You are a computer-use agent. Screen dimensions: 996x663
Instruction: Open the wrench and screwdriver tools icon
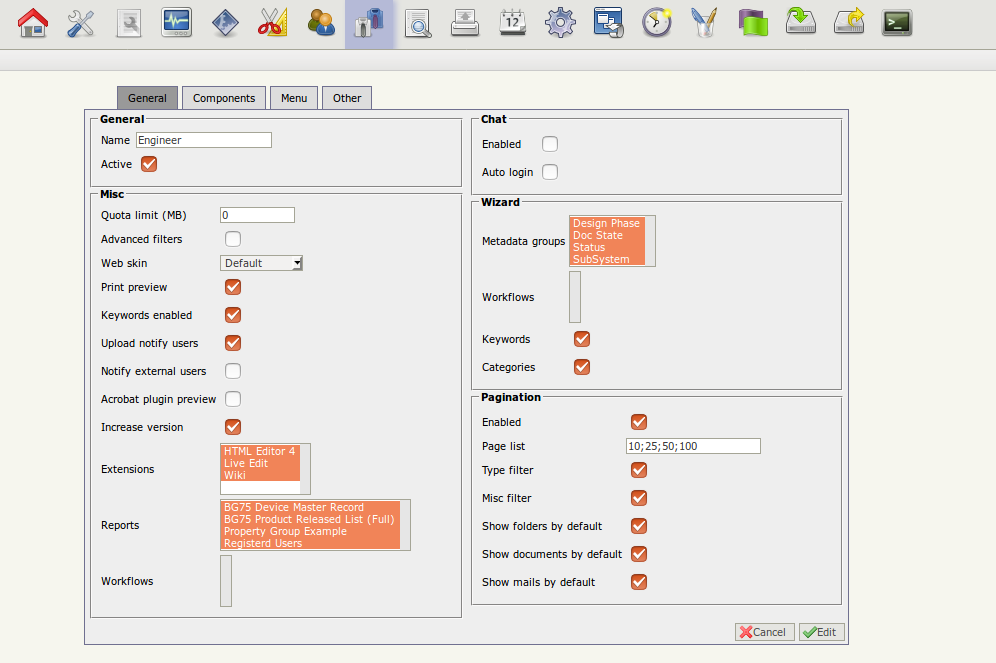coord(81,22)
